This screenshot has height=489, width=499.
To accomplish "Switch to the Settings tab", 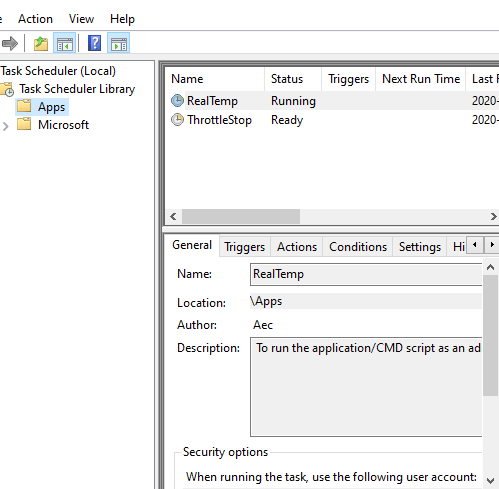I will [420, 247].
